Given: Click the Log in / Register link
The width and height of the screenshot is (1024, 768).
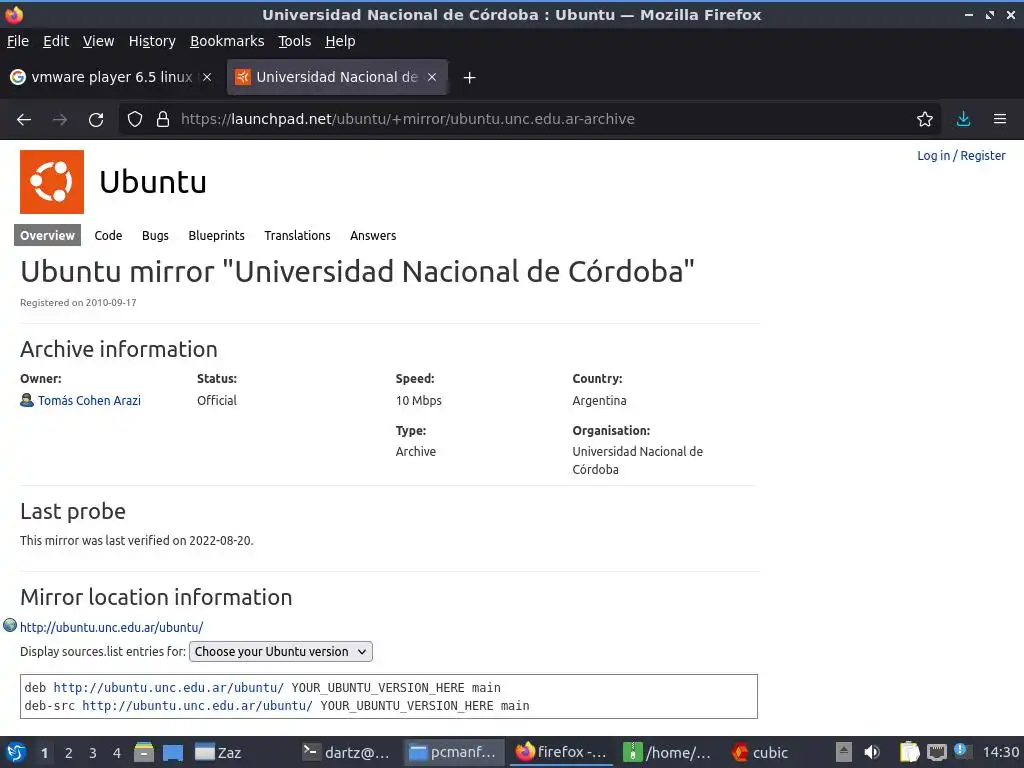Looking at the screenshot, I should 961,155.
